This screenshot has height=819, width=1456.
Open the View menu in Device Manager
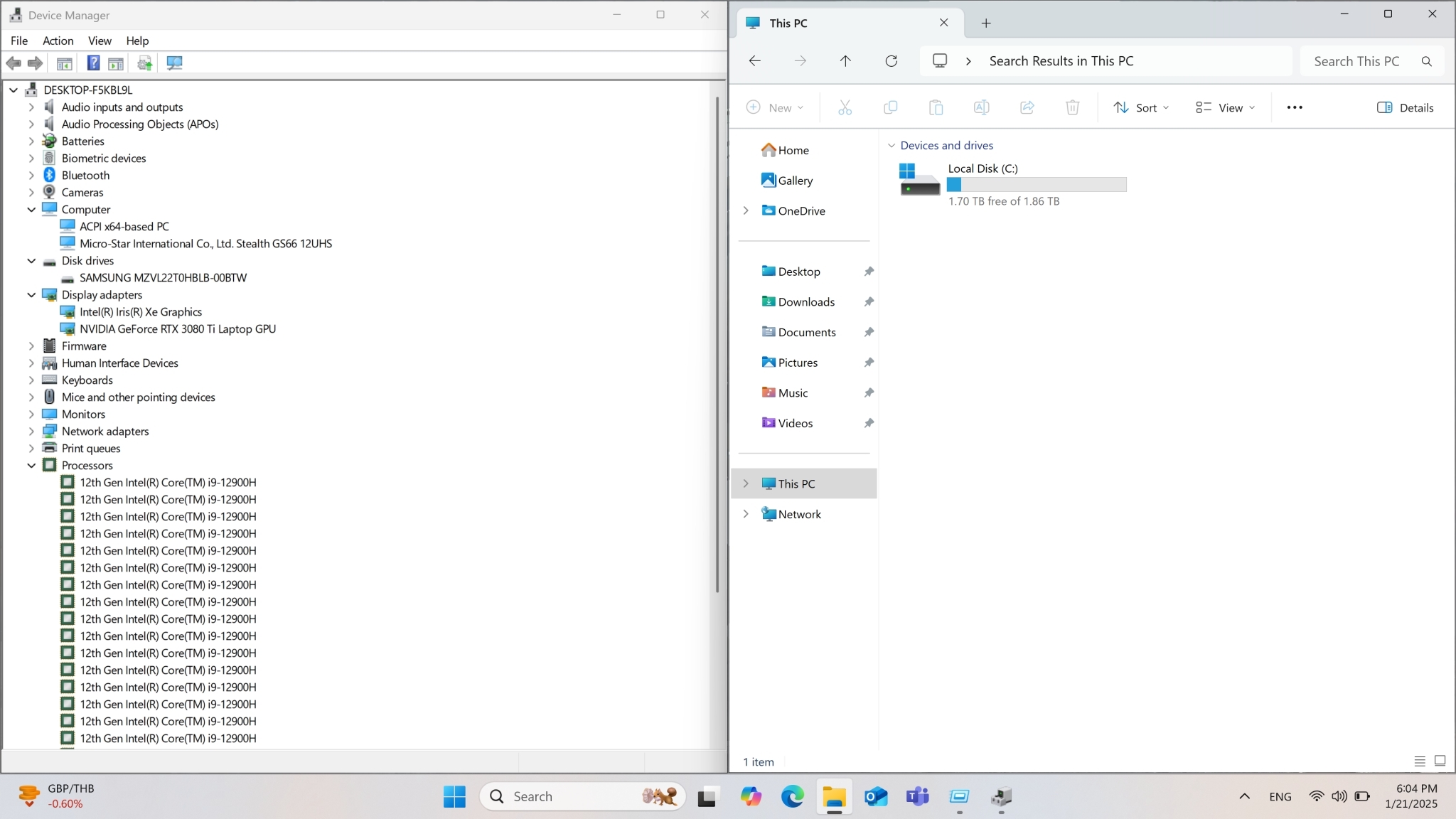click(x=100, y=41)
